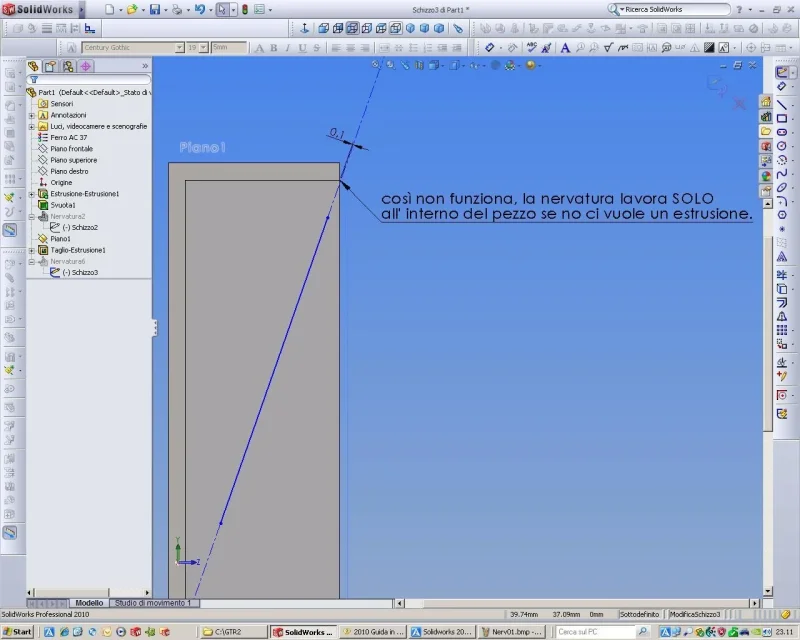Open the Note annotation tool
Viewport: 800px width, 640px height.
[565, 47]
